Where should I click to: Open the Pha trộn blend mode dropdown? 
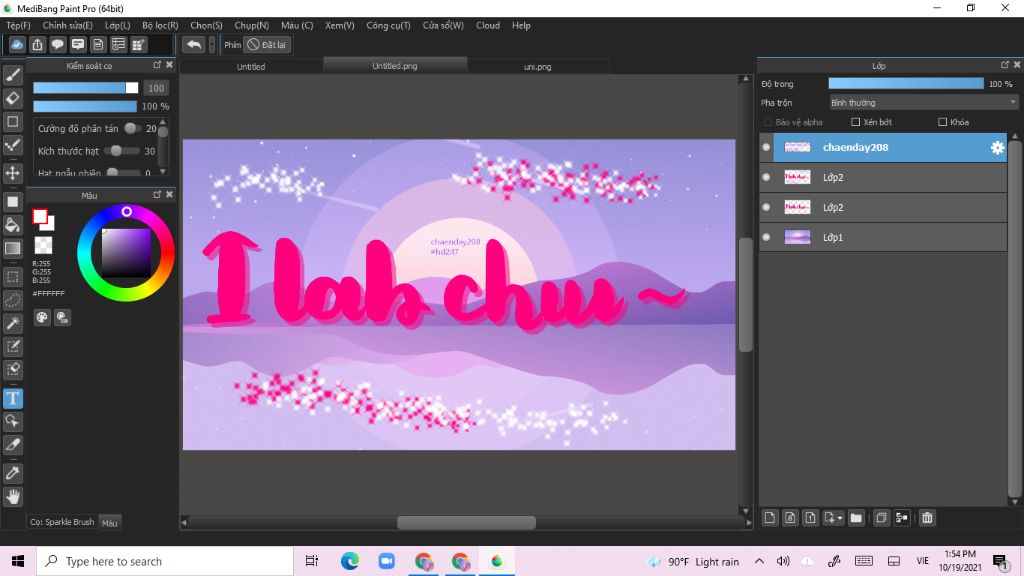coord(923,103)
